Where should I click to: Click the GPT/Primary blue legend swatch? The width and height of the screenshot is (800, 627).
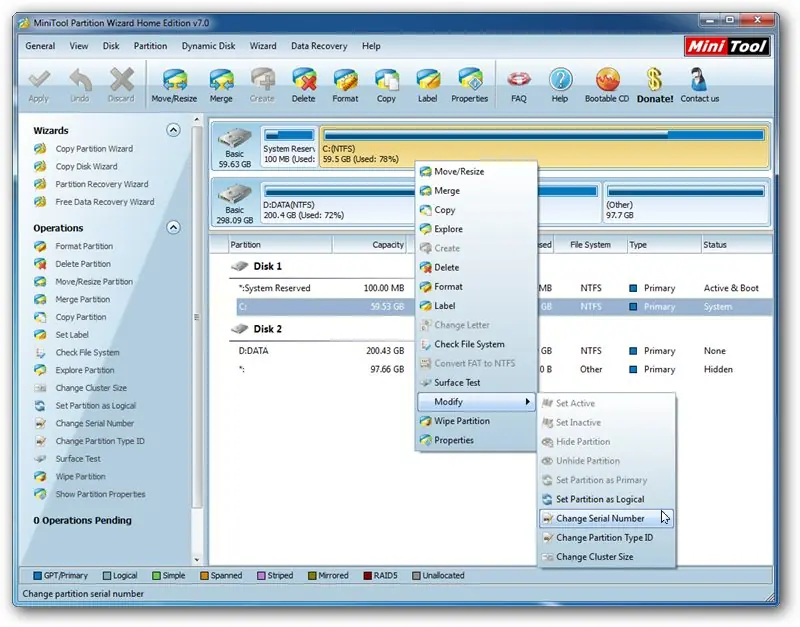37,576
